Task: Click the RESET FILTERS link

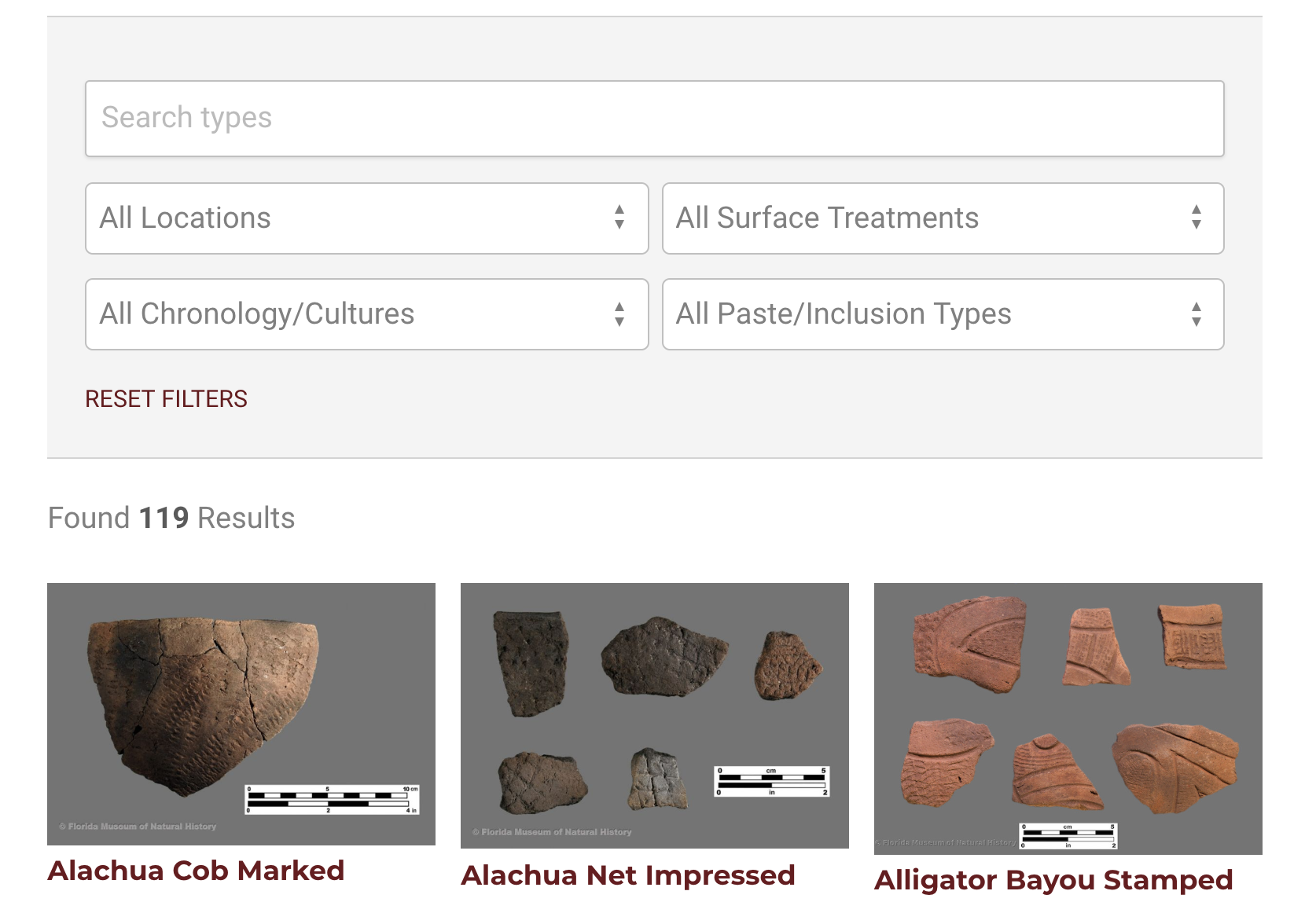Action: [166, 399]
